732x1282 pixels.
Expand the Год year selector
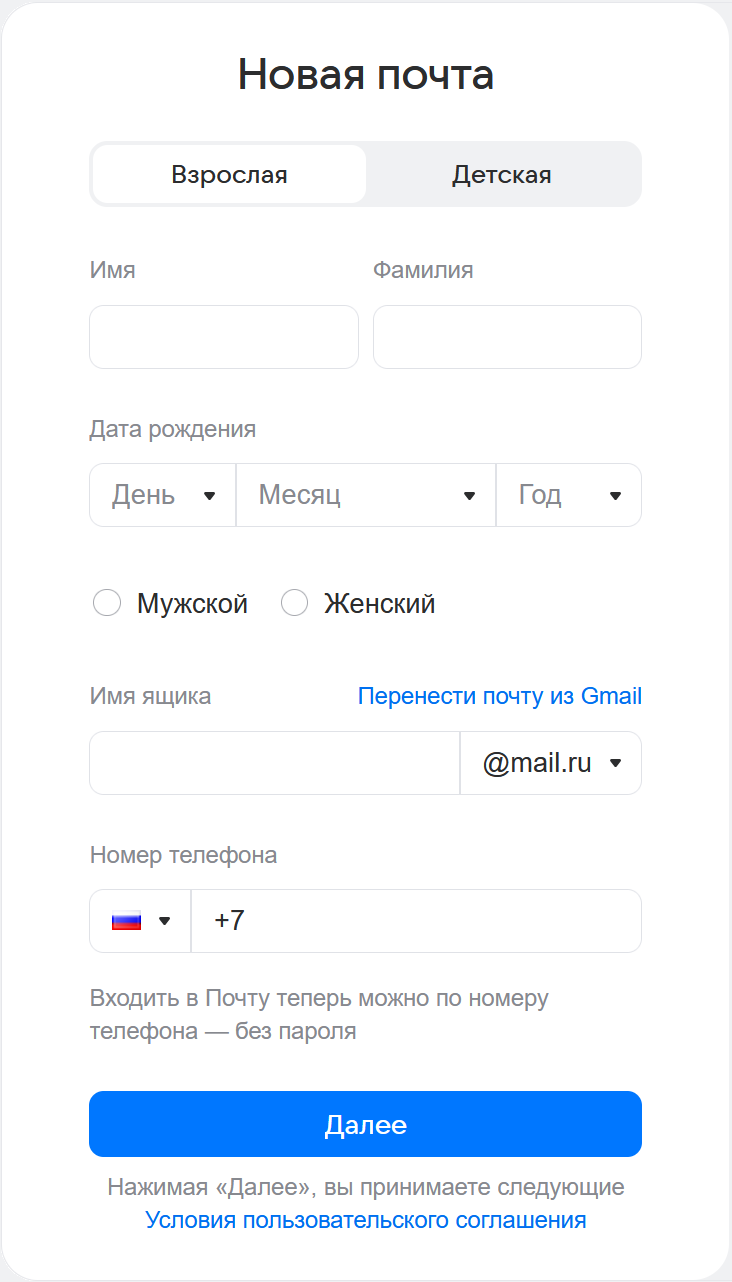[569, 495]
